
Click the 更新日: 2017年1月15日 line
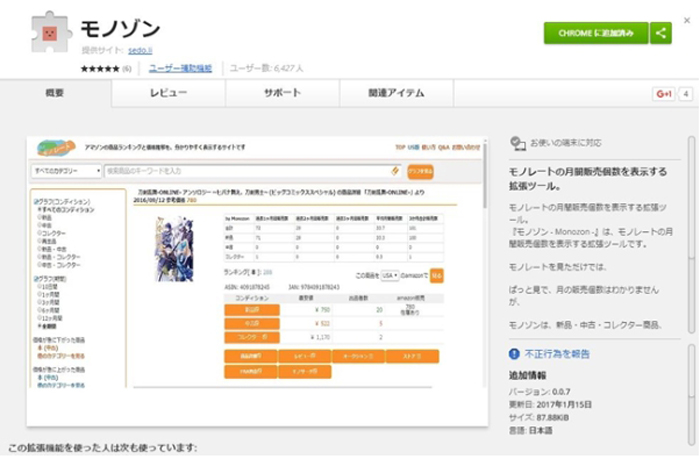(550, 405)
